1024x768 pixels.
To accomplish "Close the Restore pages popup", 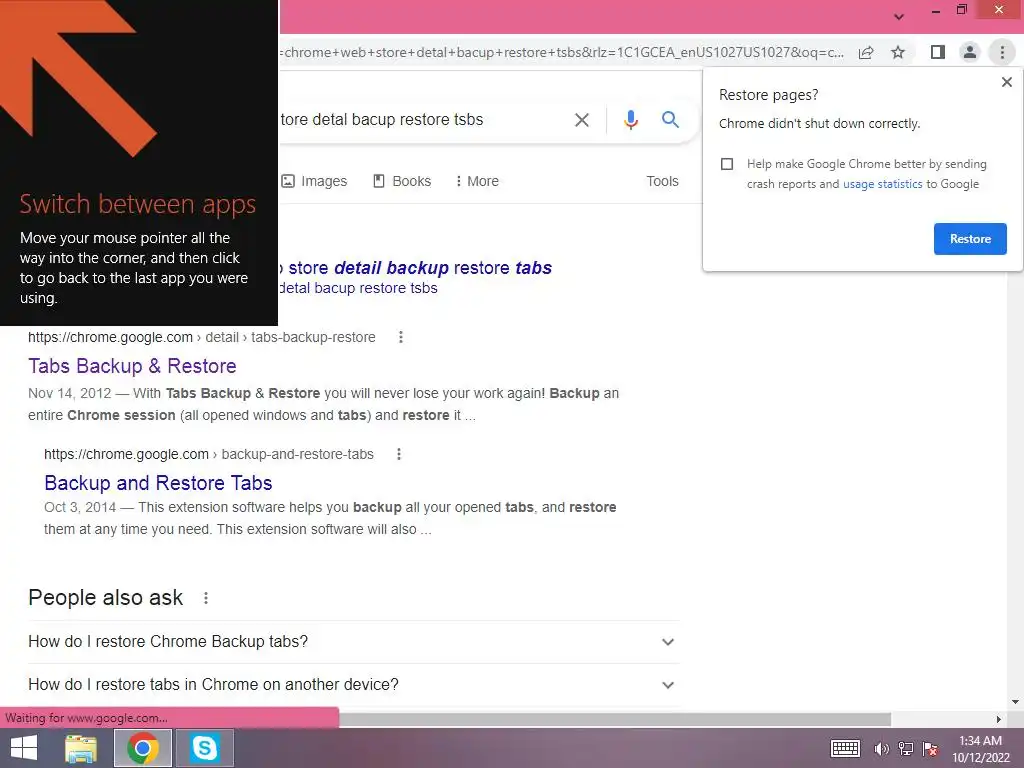I will tap(1006, 82).
